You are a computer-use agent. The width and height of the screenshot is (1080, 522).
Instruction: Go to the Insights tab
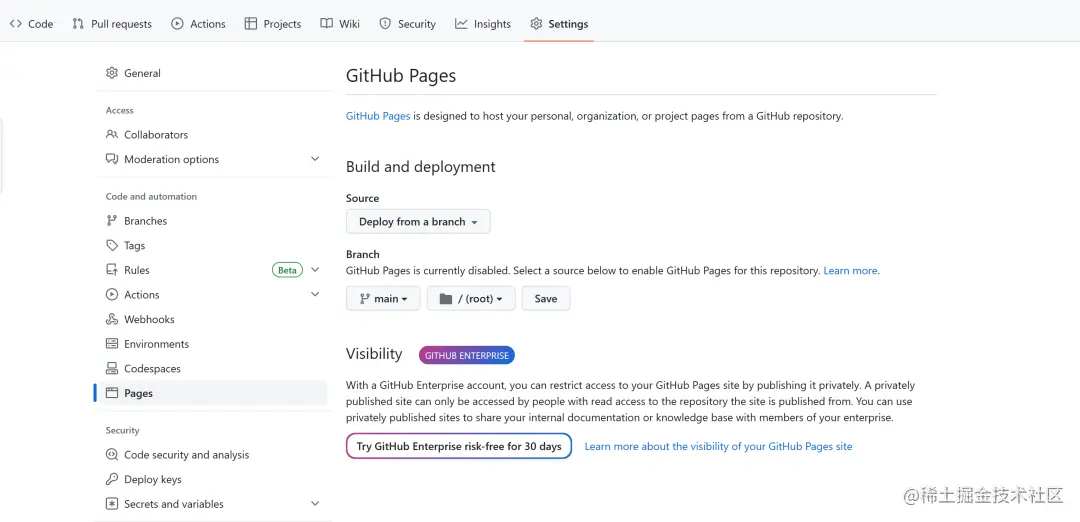(x=483, y=24)
